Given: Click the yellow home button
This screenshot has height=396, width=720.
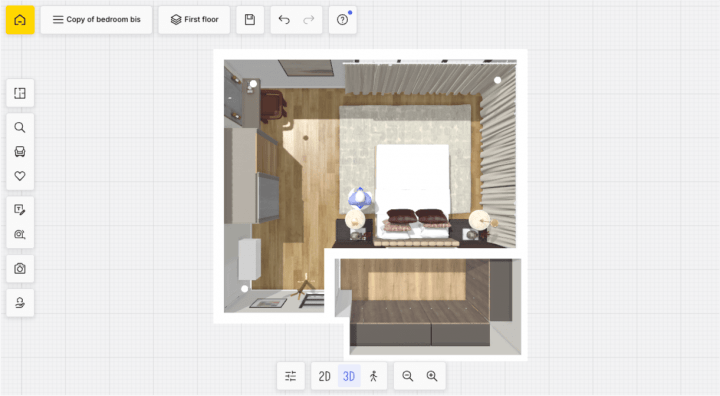Looking at the screenshot, I should (20, 20).
